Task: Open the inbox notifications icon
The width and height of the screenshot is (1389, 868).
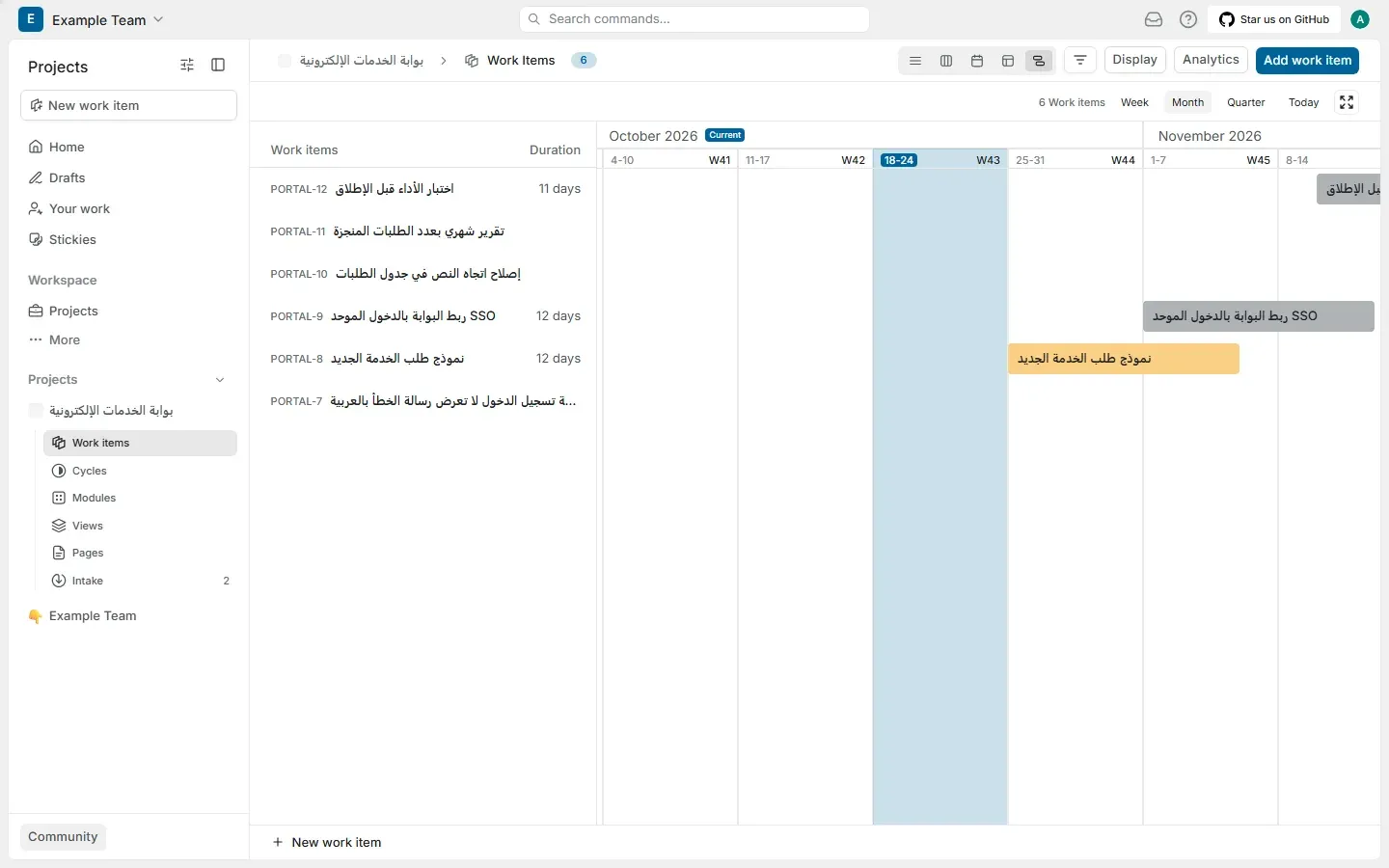Action: 1154,19
